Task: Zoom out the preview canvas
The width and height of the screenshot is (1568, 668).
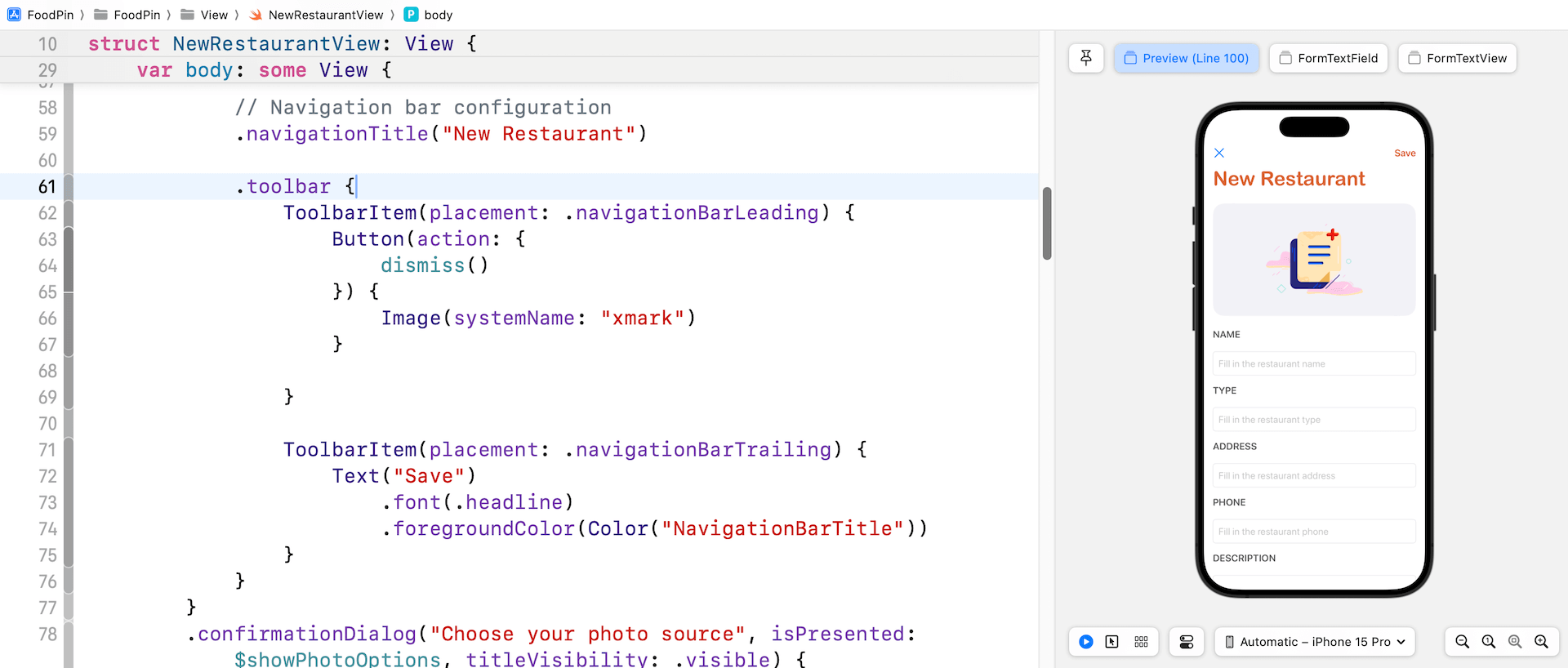Action: point(1463,642)
